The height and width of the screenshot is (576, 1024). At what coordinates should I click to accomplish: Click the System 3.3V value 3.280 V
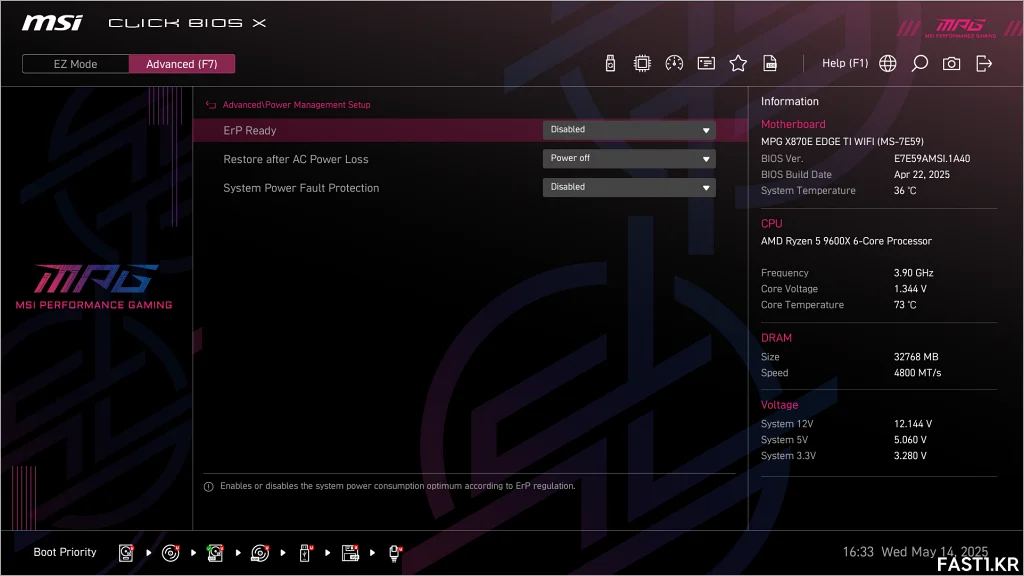point(910,456)
